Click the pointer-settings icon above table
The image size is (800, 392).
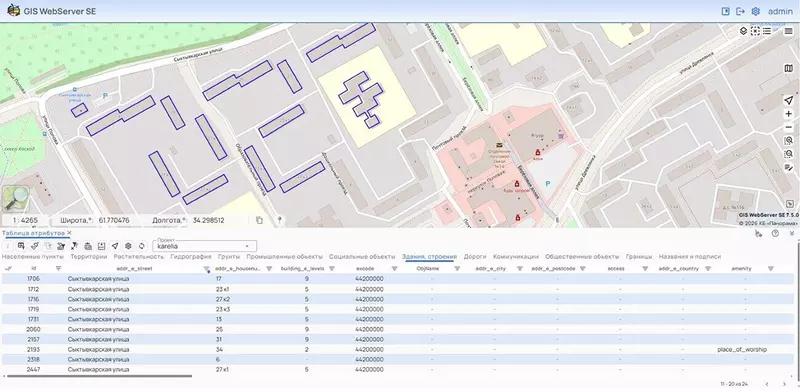coord(758,233)
